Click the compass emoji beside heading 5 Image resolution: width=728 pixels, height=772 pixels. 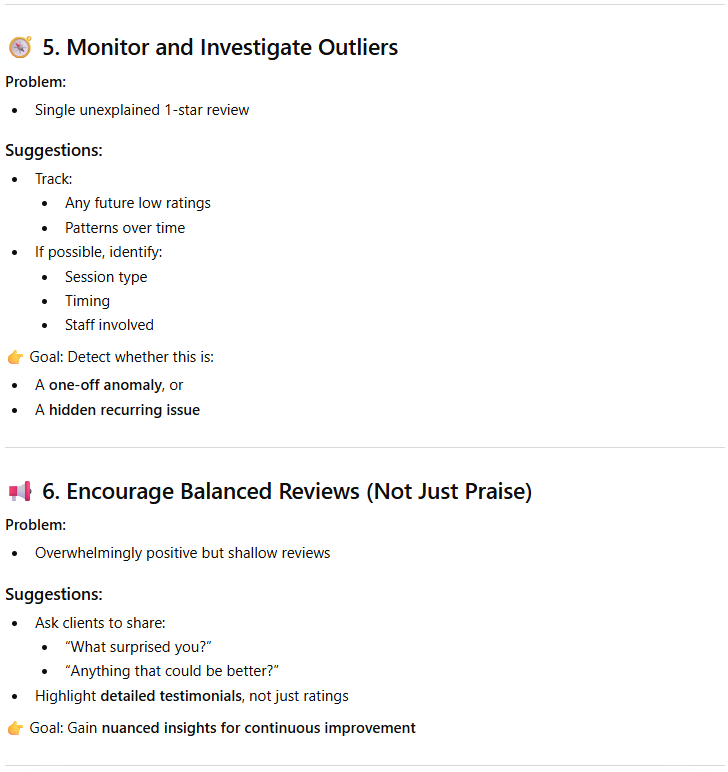[19, 47]
